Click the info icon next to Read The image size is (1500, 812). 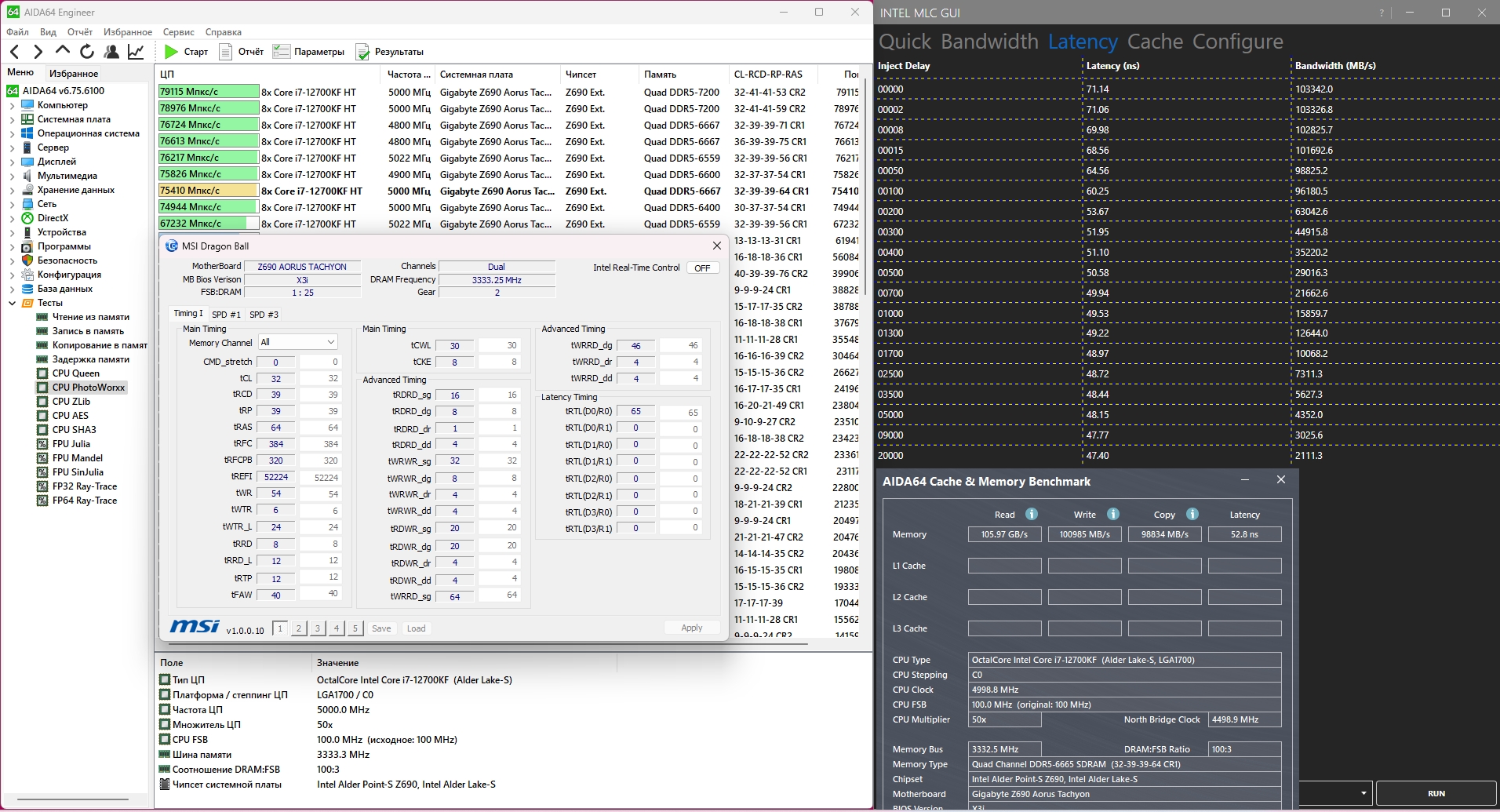[1032, 514]
